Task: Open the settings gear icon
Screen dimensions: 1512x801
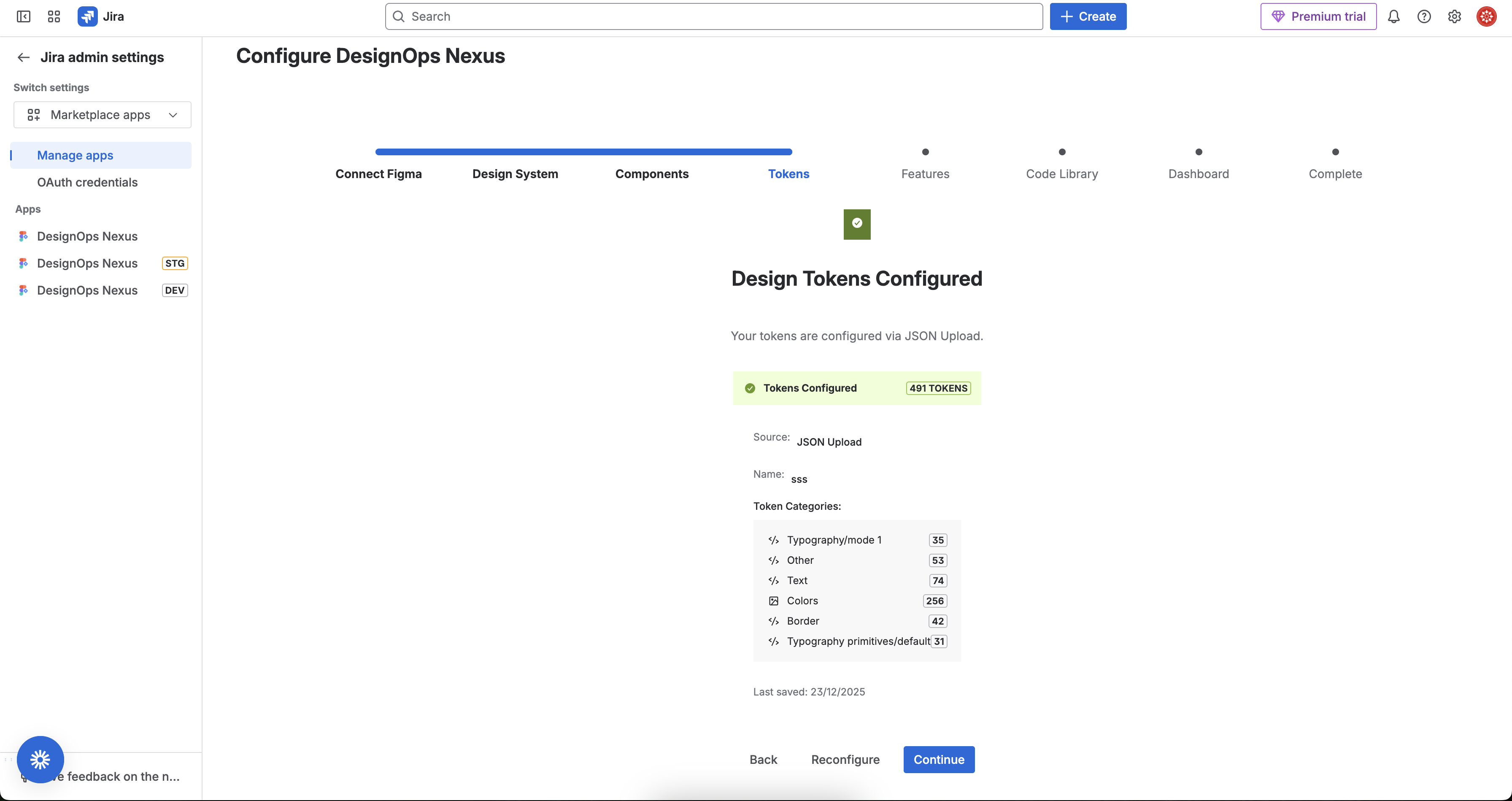Action: [x=1455, y=16]
